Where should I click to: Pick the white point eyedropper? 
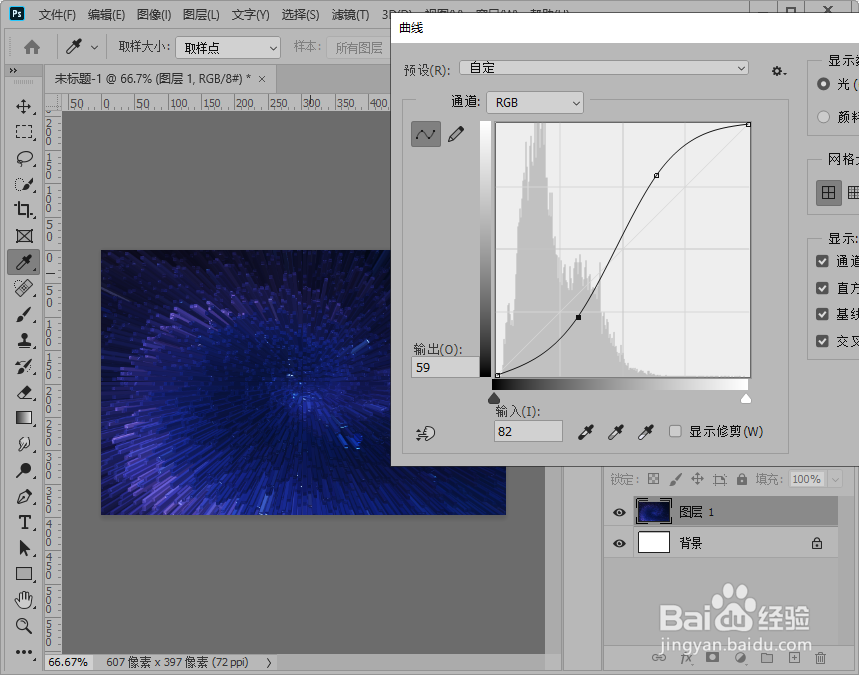[645, 432]
